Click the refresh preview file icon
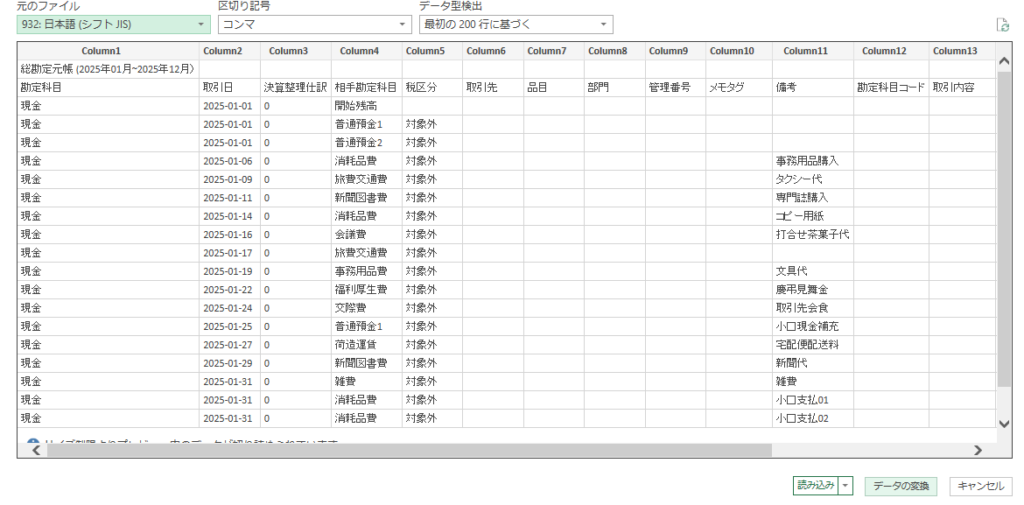The image size is (1024, 505). pyautogui.click(x=1003, y=25)
